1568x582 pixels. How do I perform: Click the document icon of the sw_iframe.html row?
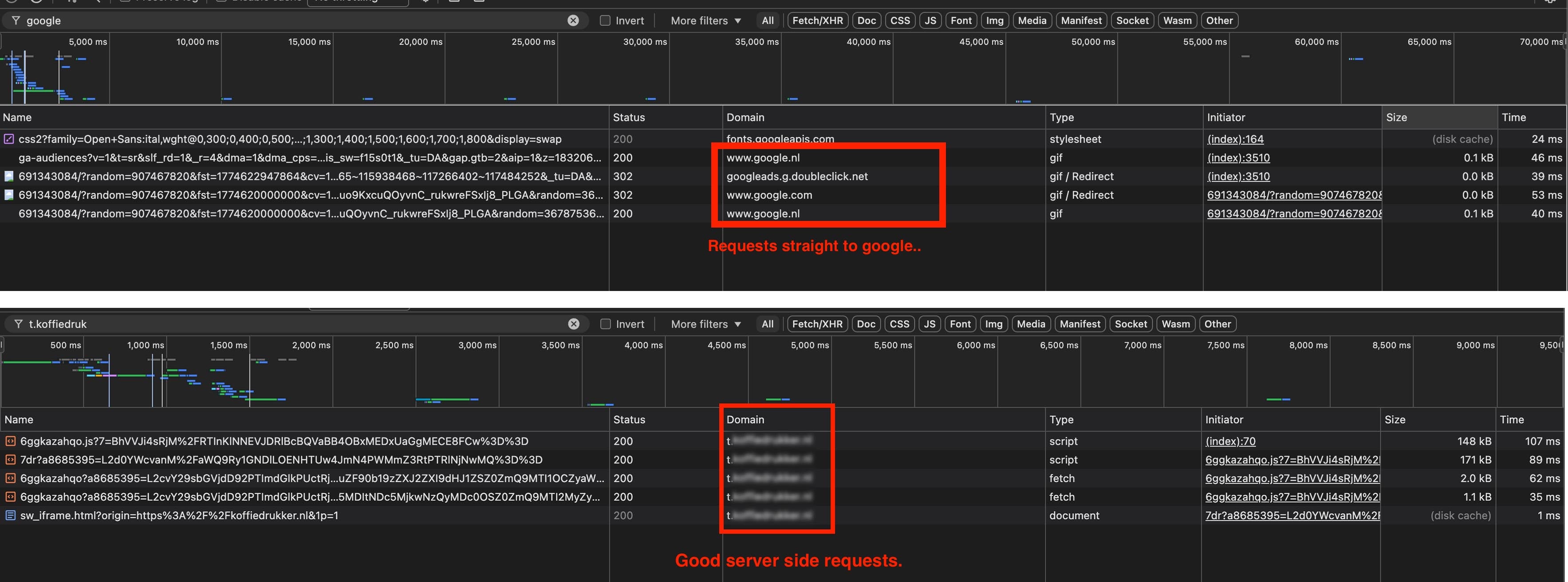pos(10,515)
